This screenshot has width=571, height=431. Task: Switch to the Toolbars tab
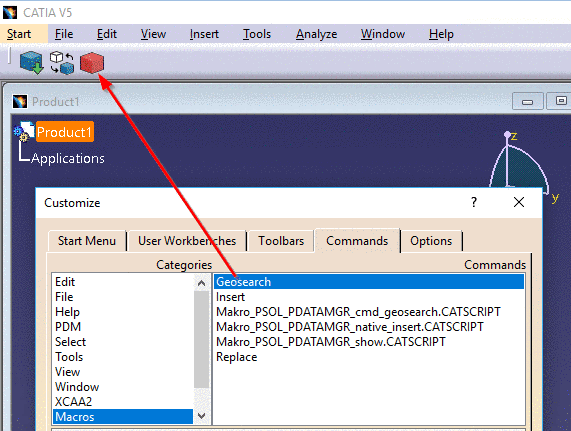(x=281, y=241)
